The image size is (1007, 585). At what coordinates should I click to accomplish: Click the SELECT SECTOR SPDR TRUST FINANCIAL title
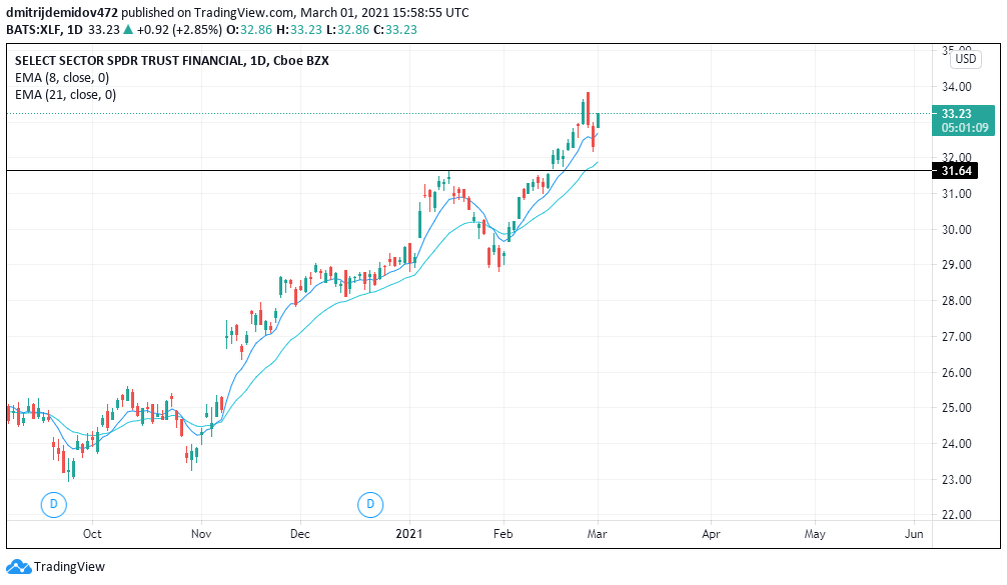tap(171, 61)
